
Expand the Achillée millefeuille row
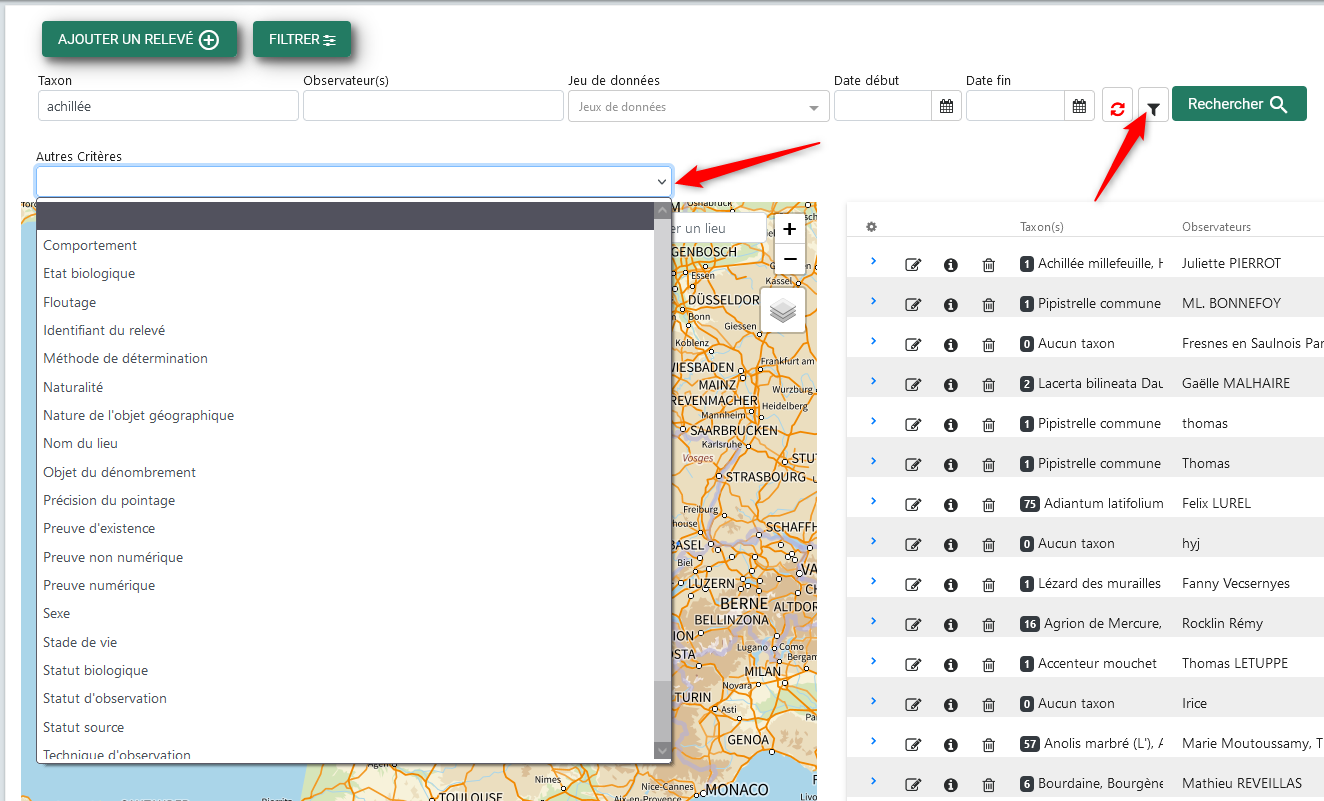(x=873, y=261)
